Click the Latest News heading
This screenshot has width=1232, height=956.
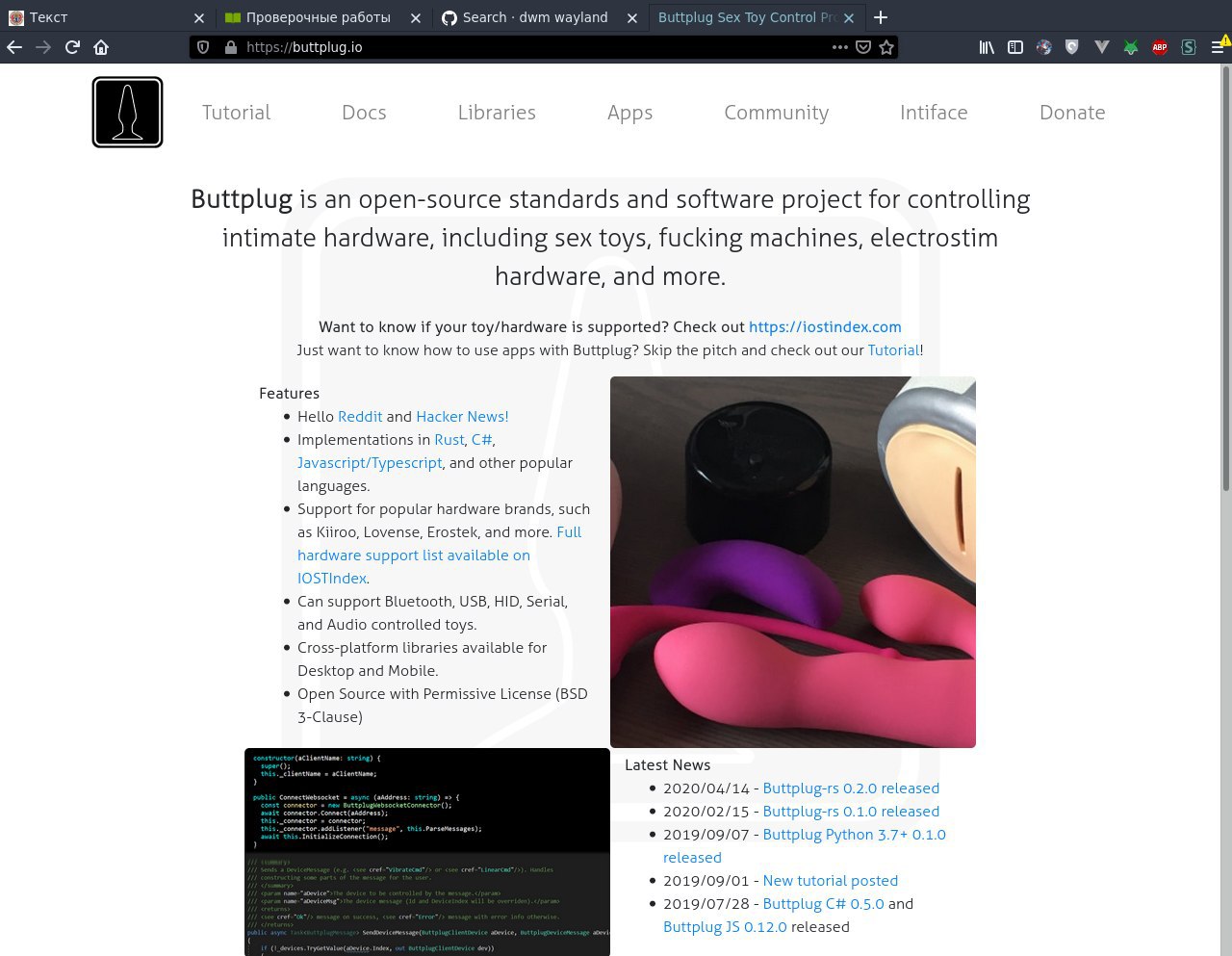pyautogui.click(x=668, y=765)
